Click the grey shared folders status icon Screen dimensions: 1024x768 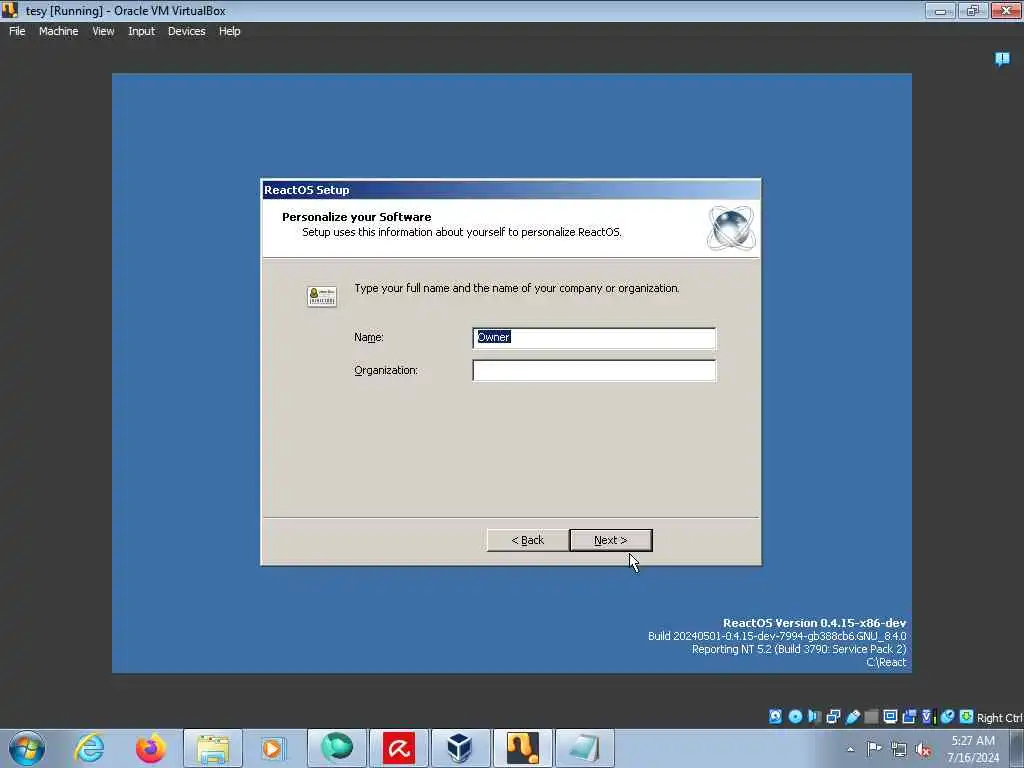871,716
